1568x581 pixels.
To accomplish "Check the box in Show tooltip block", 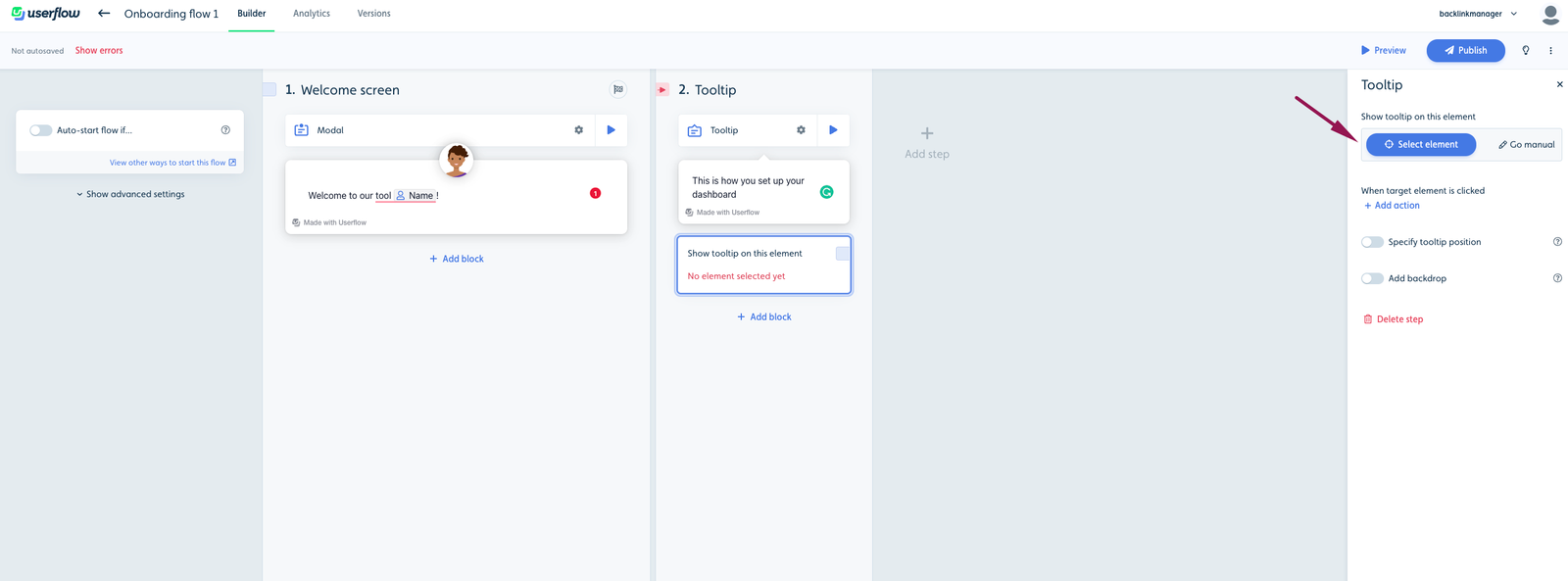I will click(842, 254).
